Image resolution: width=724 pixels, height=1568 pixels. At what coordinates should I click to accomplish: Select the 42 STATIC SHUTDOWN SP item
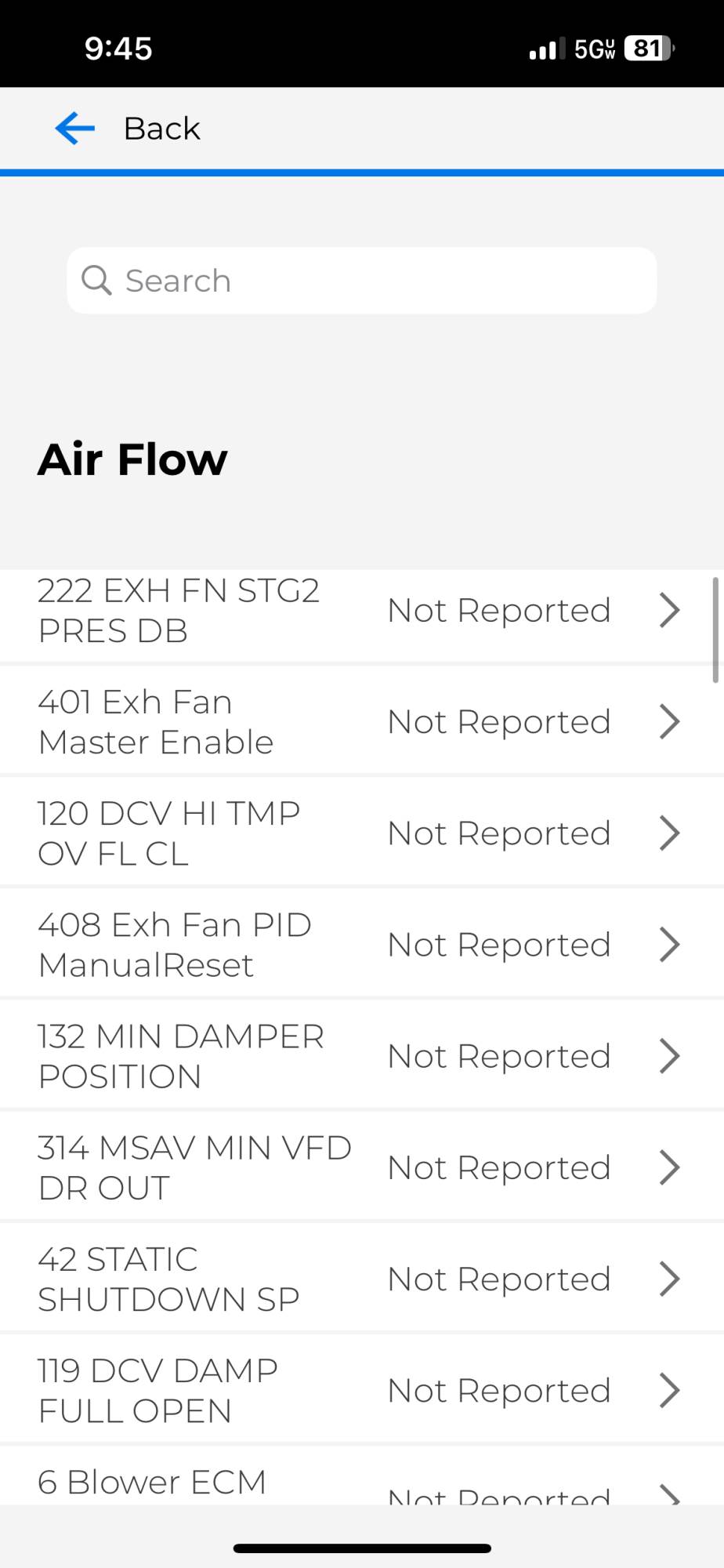pos(168,1279)
